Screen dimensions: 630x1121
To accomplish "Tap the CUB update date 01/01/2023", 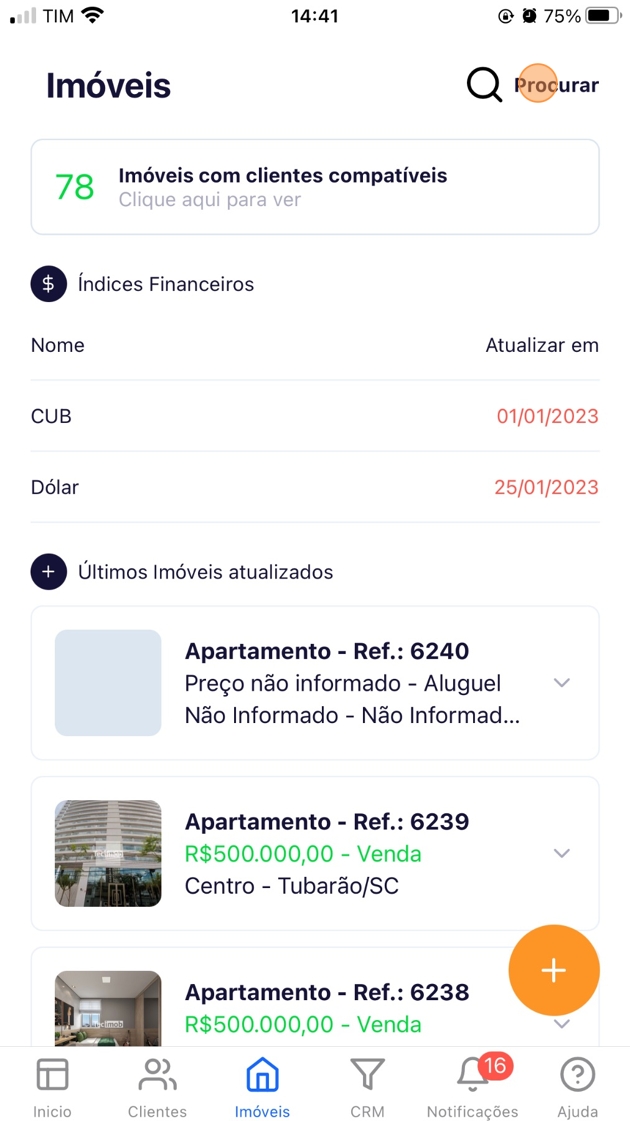I will (x=547, y=416).
